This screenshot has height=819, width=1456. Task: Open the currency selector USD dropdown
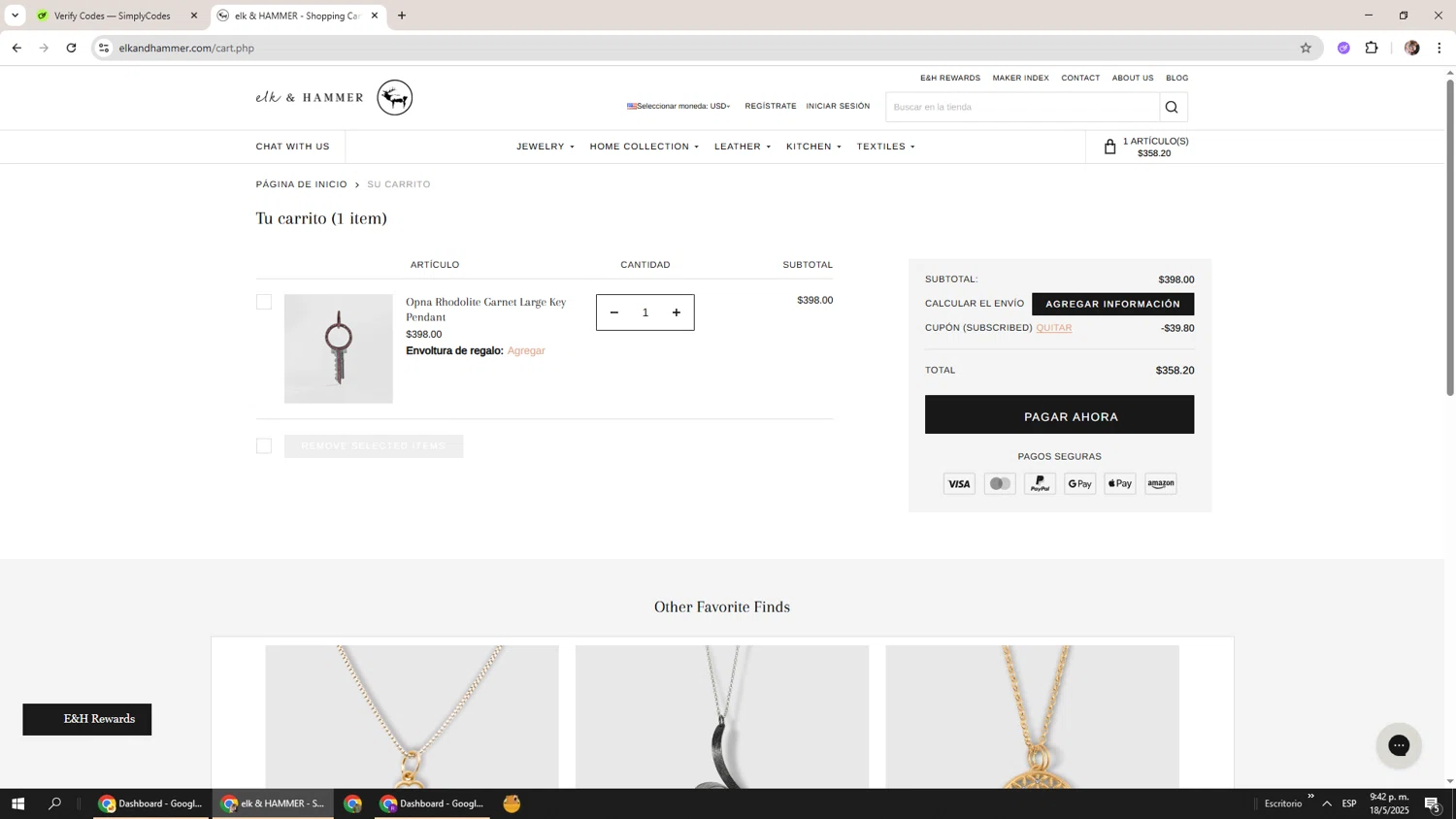pyautogui.click(x=678, y=106)
